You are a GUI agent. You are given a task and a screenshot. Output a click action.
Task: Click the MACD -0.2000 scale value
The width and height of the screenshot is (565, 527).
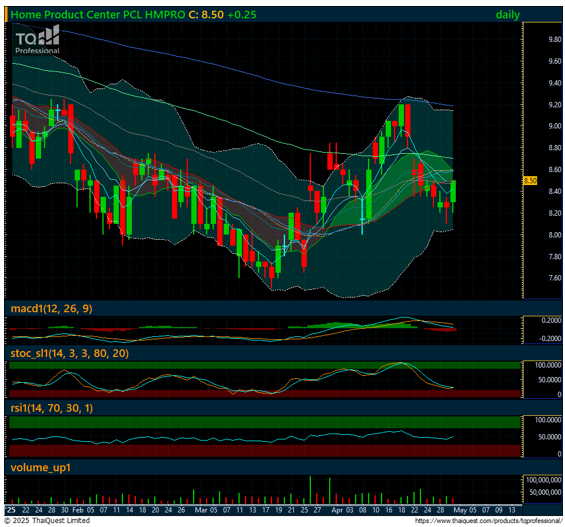pos(550,339)
